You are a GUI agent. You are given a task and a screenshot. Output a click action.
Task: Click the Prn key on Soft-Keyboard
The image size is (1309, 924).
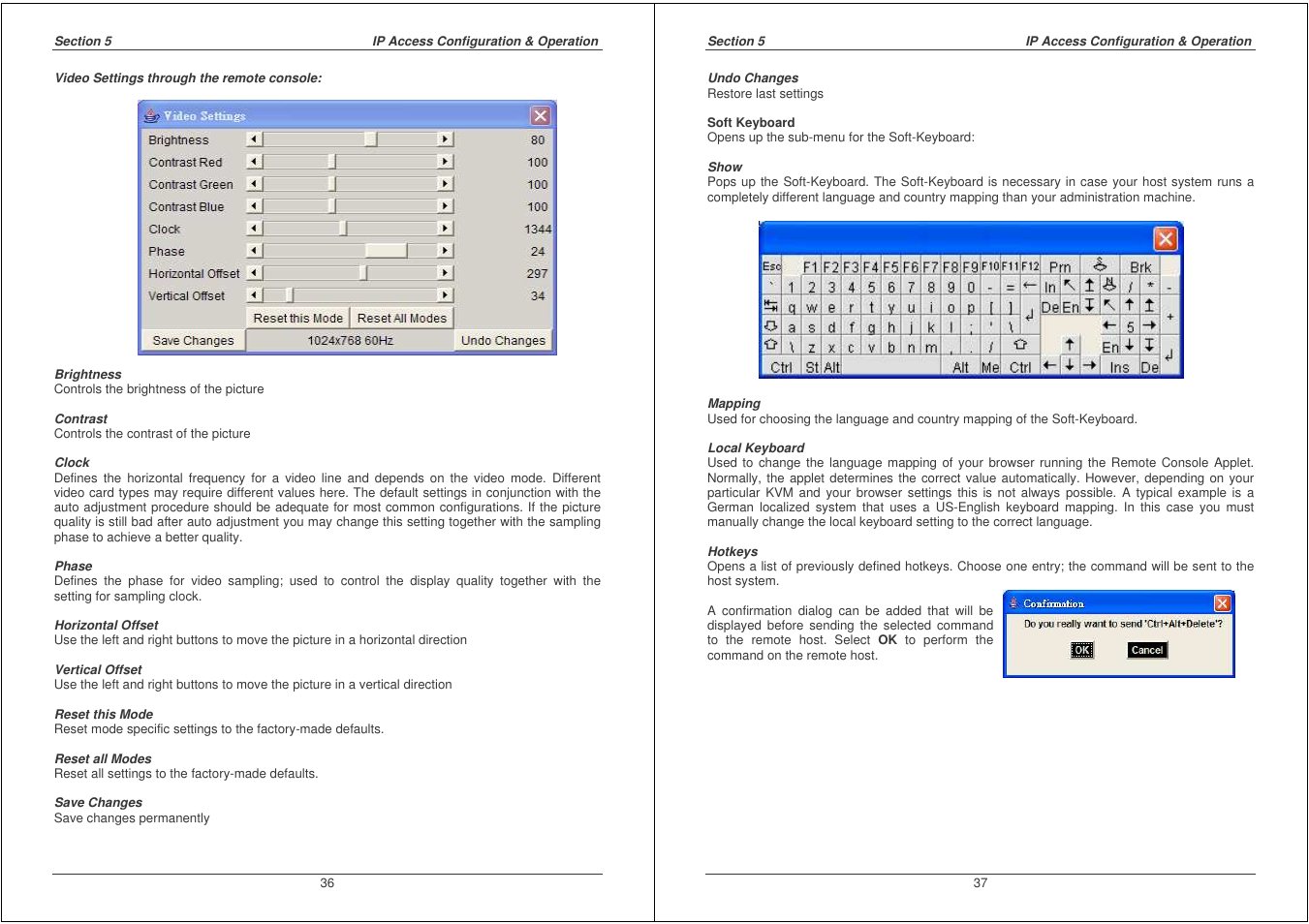point(1060,266)
